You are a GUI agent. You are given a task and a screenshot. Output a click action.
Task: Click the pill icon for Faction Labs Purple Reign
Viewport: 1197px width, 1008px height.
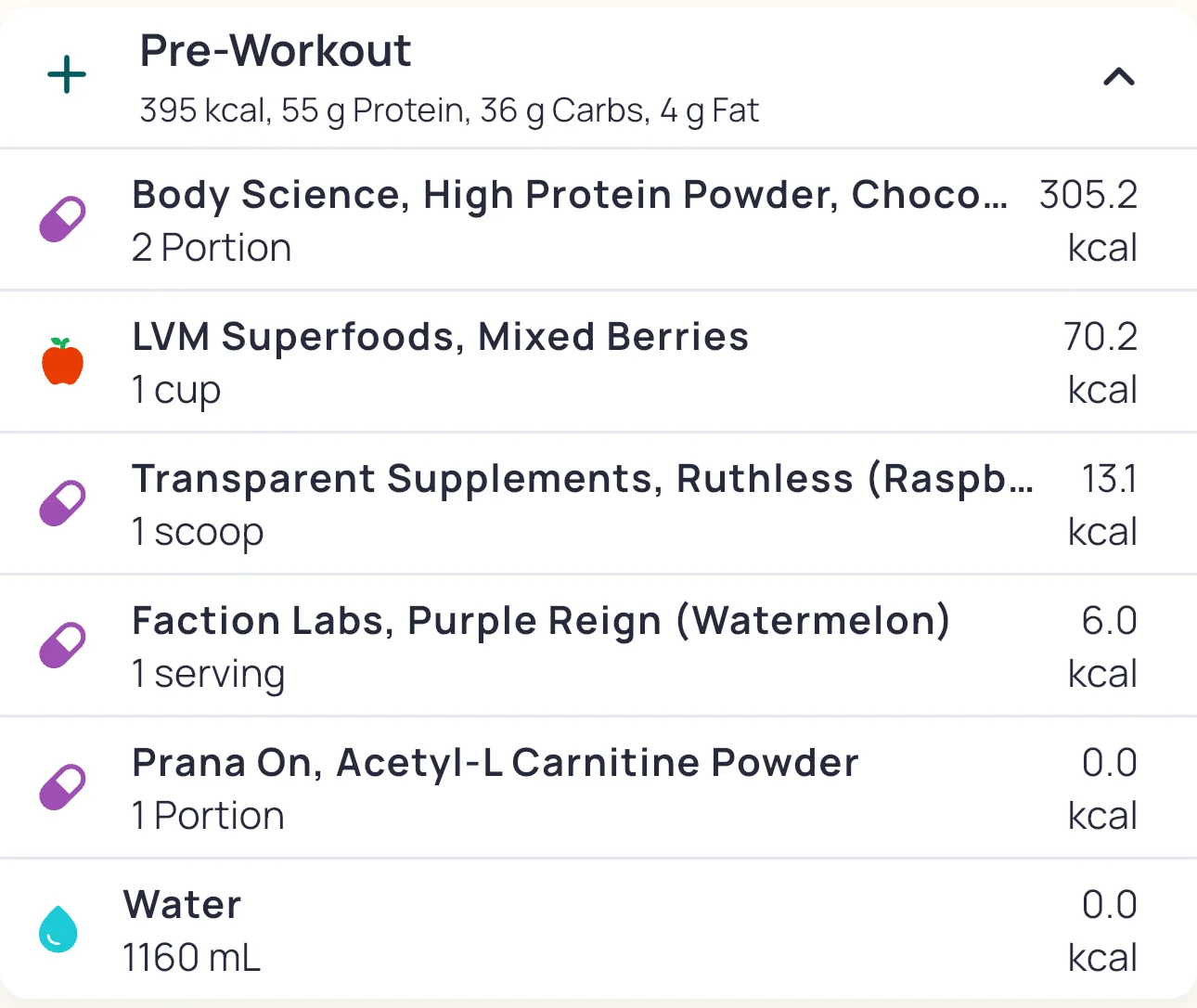[63, 646]
